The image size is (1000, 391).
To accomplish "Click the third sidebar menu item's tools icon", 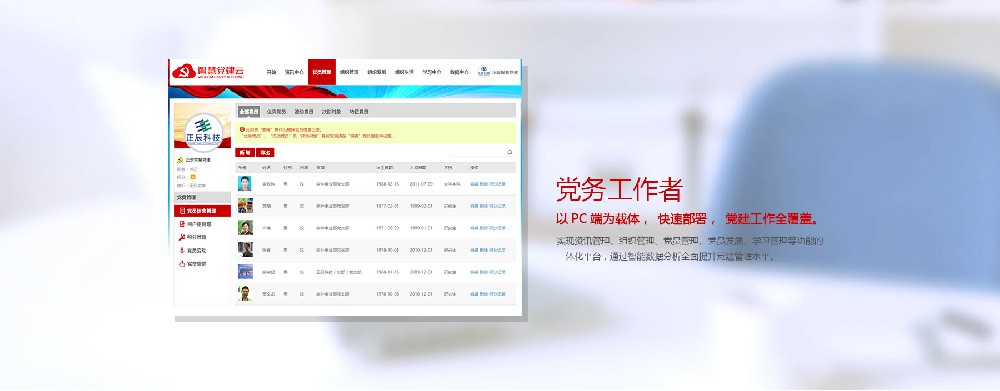I will tap(182, 237).
